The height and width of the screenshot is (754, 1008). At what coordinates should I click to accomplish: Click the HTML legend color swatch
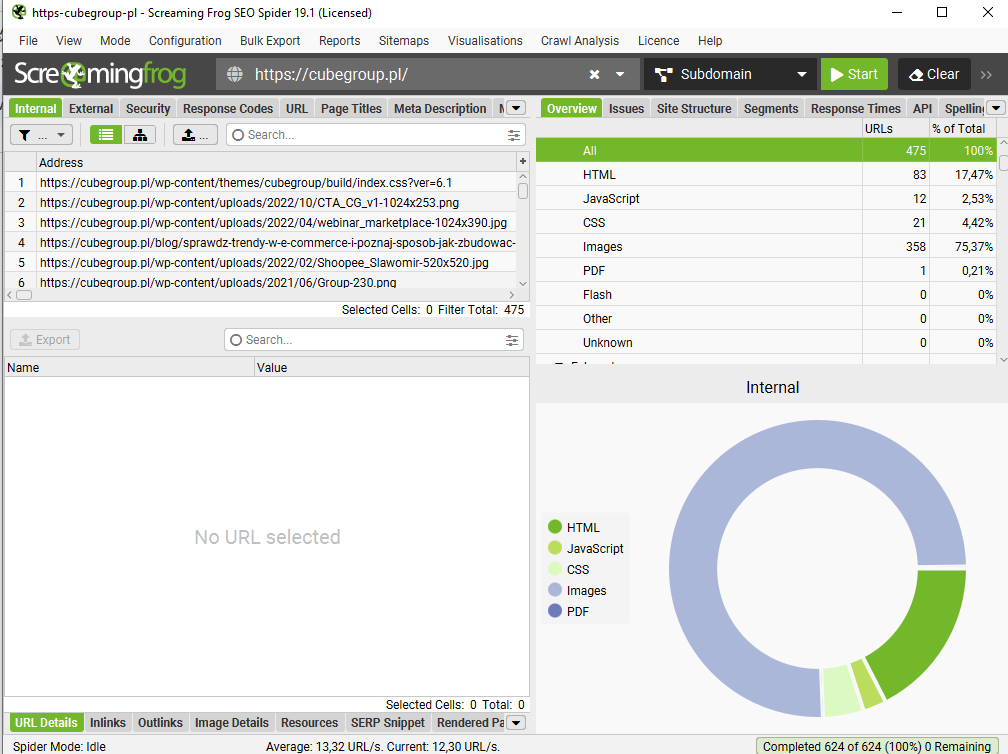[555, 527]
